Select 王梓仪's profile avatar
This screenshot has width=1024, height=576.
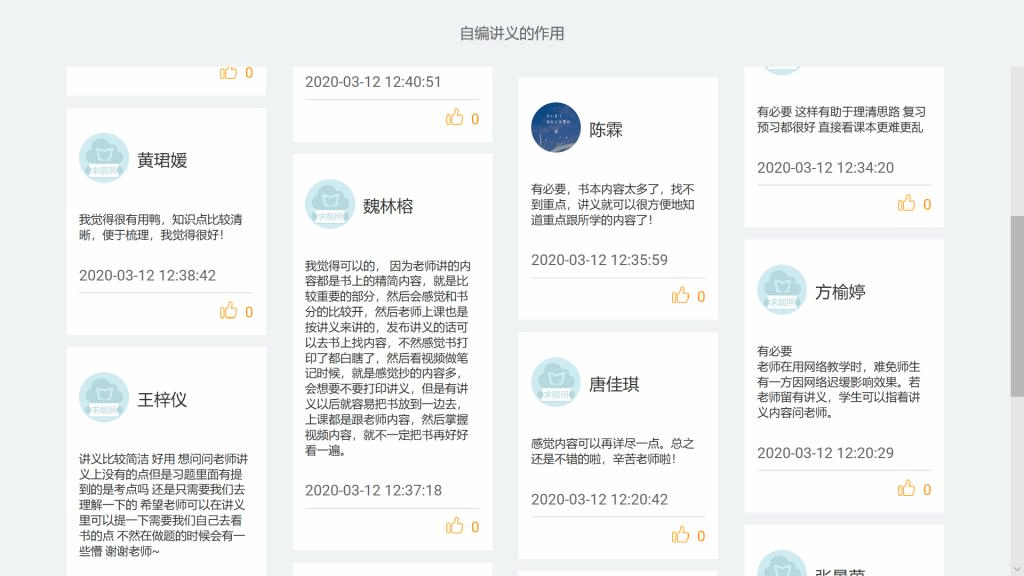(x=104, y=398)
